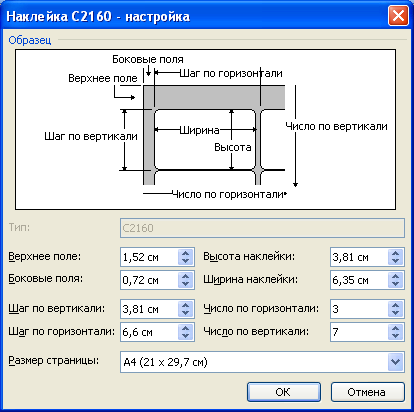Click the disabled Тип field showing C2160
414x412 pixels.
(262, 228)
